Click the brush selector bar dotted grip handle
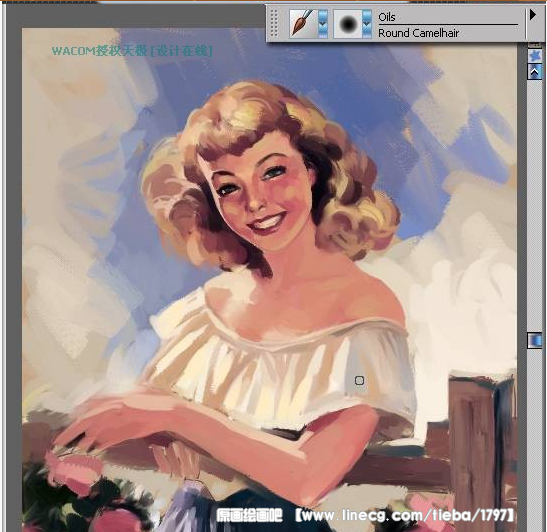 pos(274,23)
